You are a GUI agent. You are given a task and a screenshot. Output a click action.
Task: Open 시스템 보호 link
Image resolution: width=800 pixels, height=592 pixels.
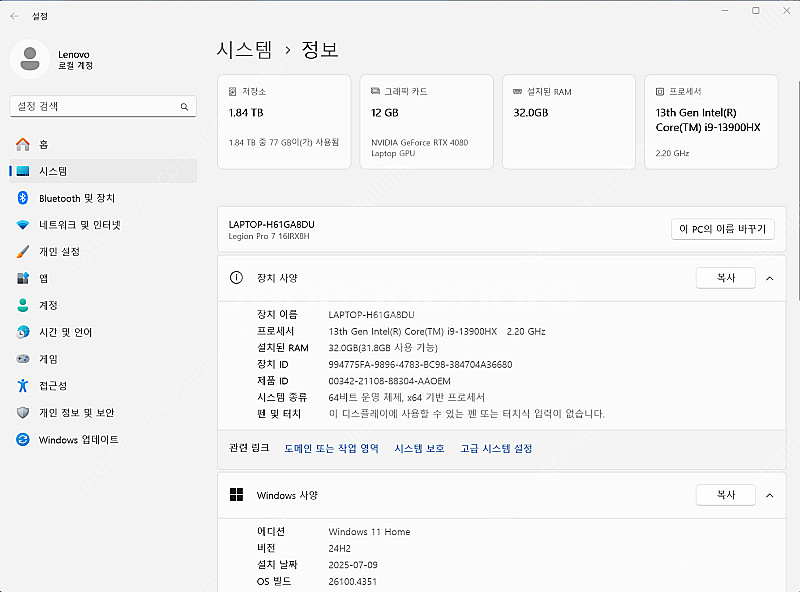[419, 449]
